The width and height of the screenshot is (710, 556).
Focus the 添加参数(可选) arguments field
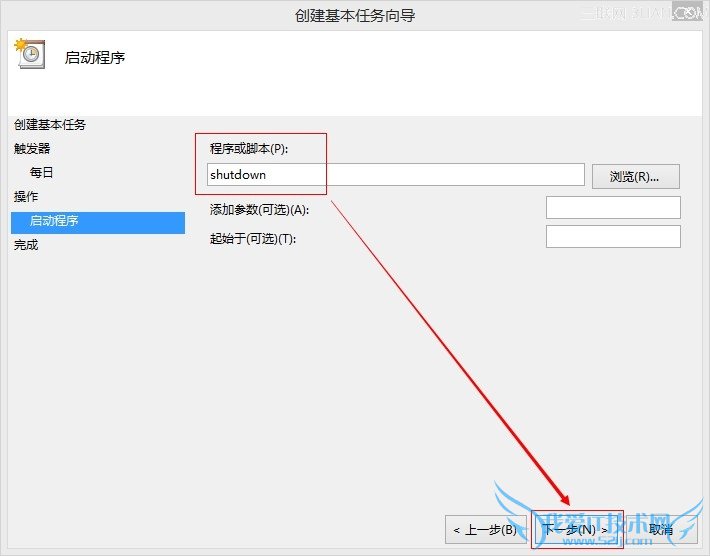pos(613,208)
